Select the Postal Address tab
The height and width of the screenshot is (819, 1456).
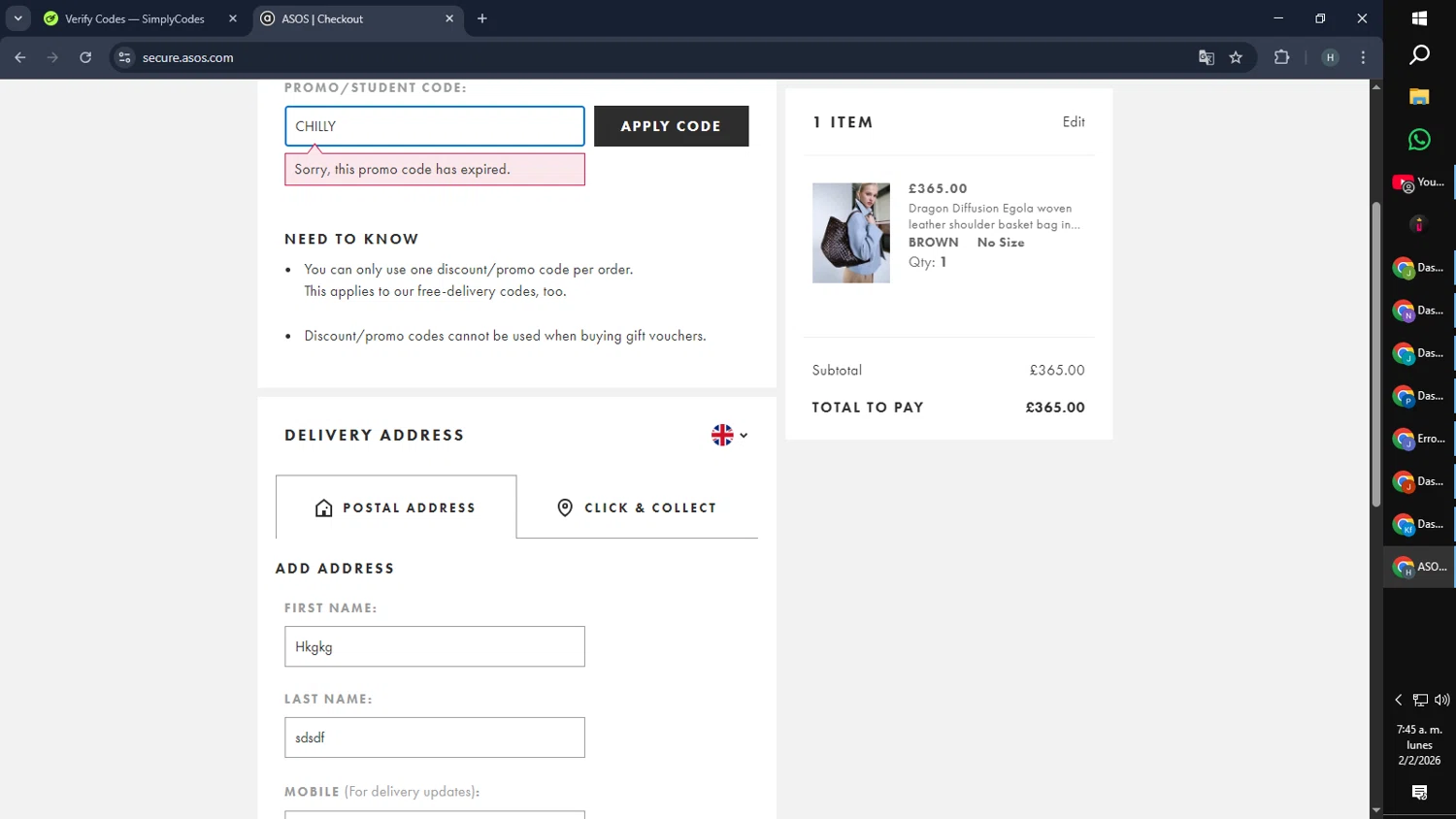tap(396, 508)
